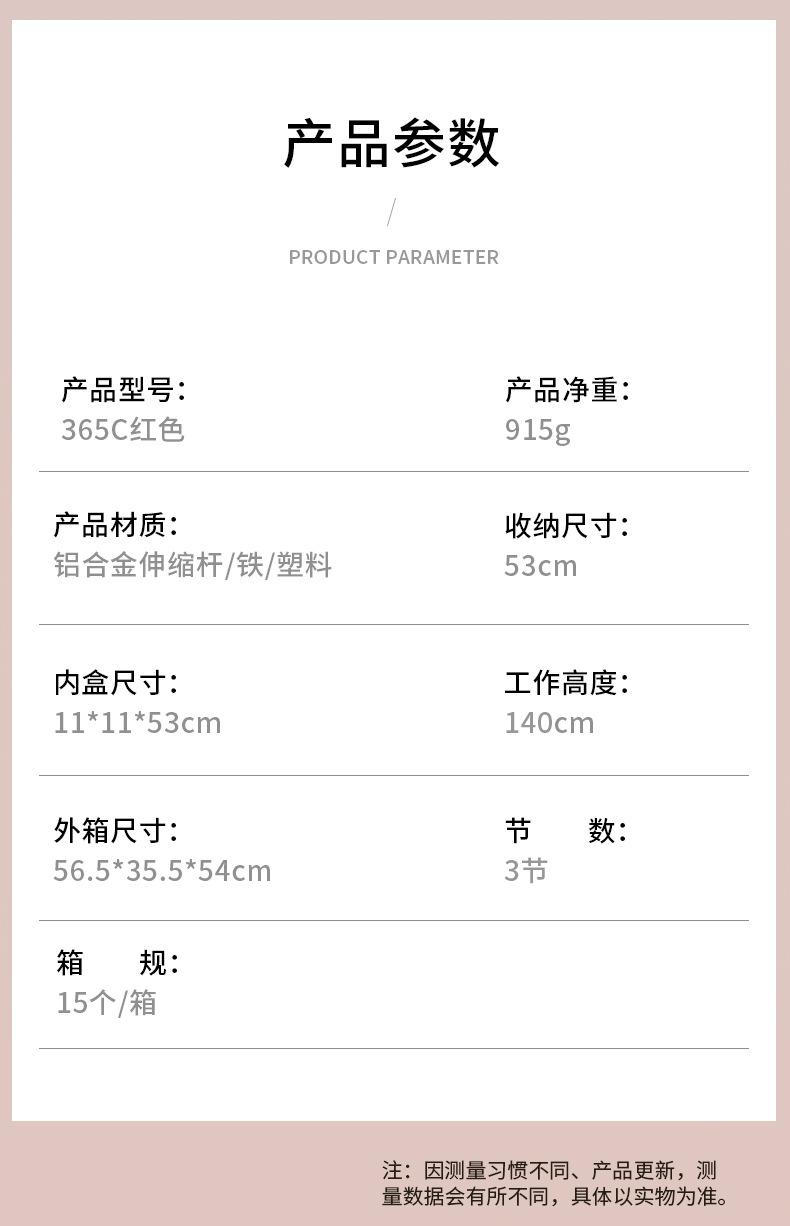Click the 915g weight value
Screen dimensions: 790x1226
pos(537,430)
